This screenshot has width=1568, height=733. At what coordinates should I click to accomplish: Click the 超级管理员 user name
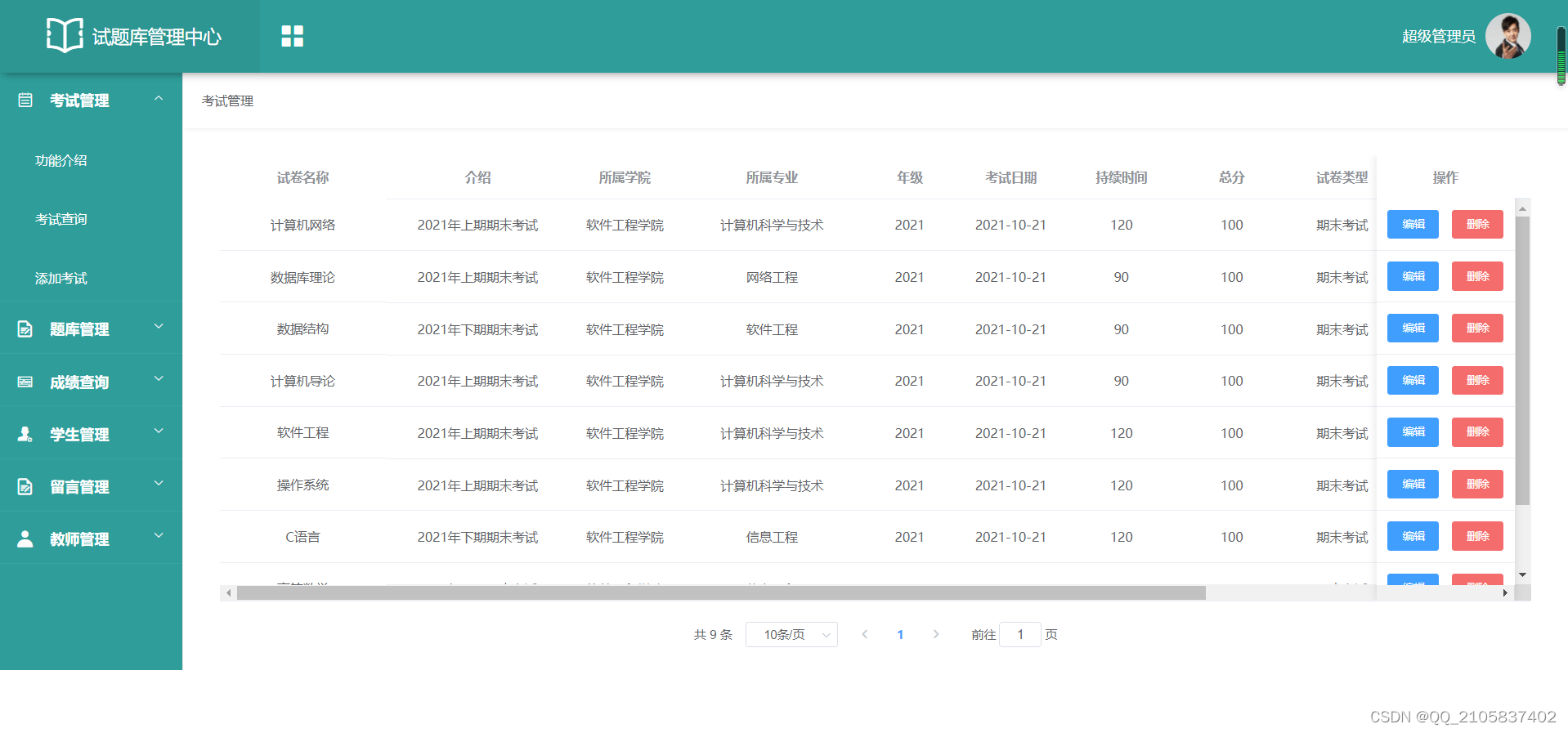(x=1438, y=36)
